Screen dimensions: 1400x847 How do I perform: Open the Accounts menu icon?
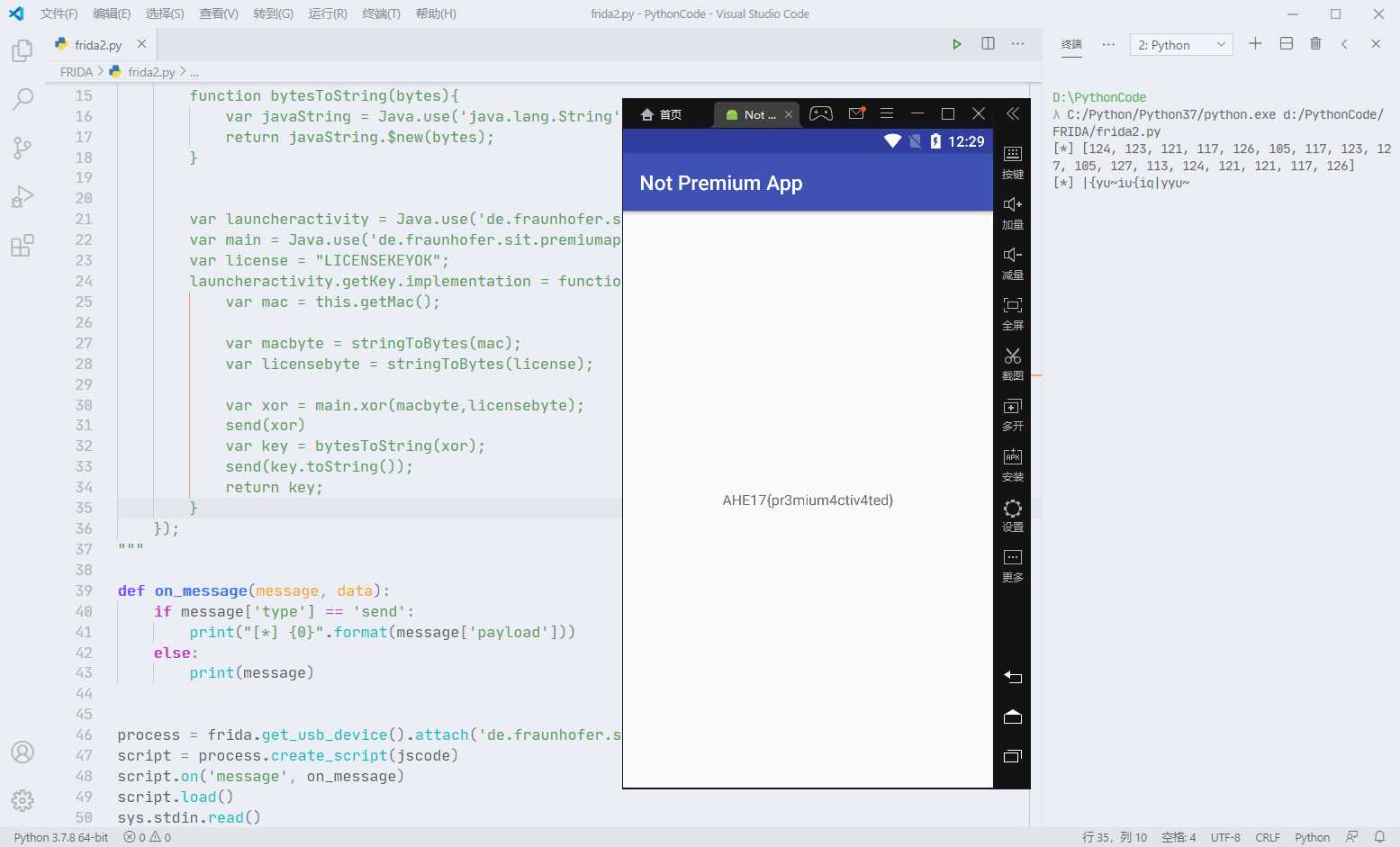click(x=23, y=752)
